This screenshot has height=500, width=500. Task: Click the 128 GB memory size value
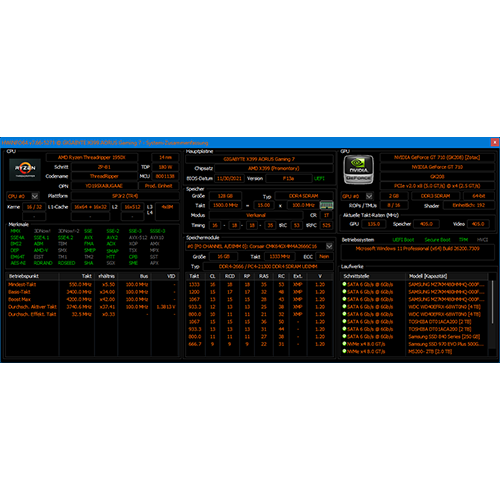point(225,196)
